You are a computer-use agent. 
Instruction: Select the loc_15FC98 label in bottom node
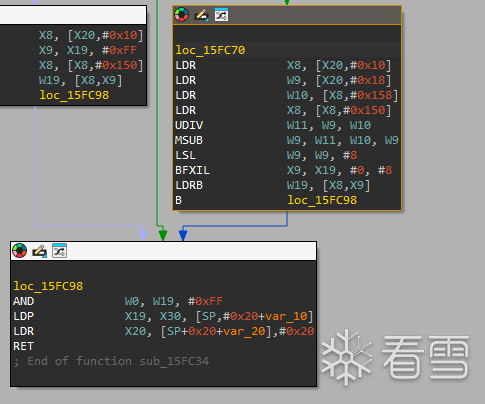(48, 286)
